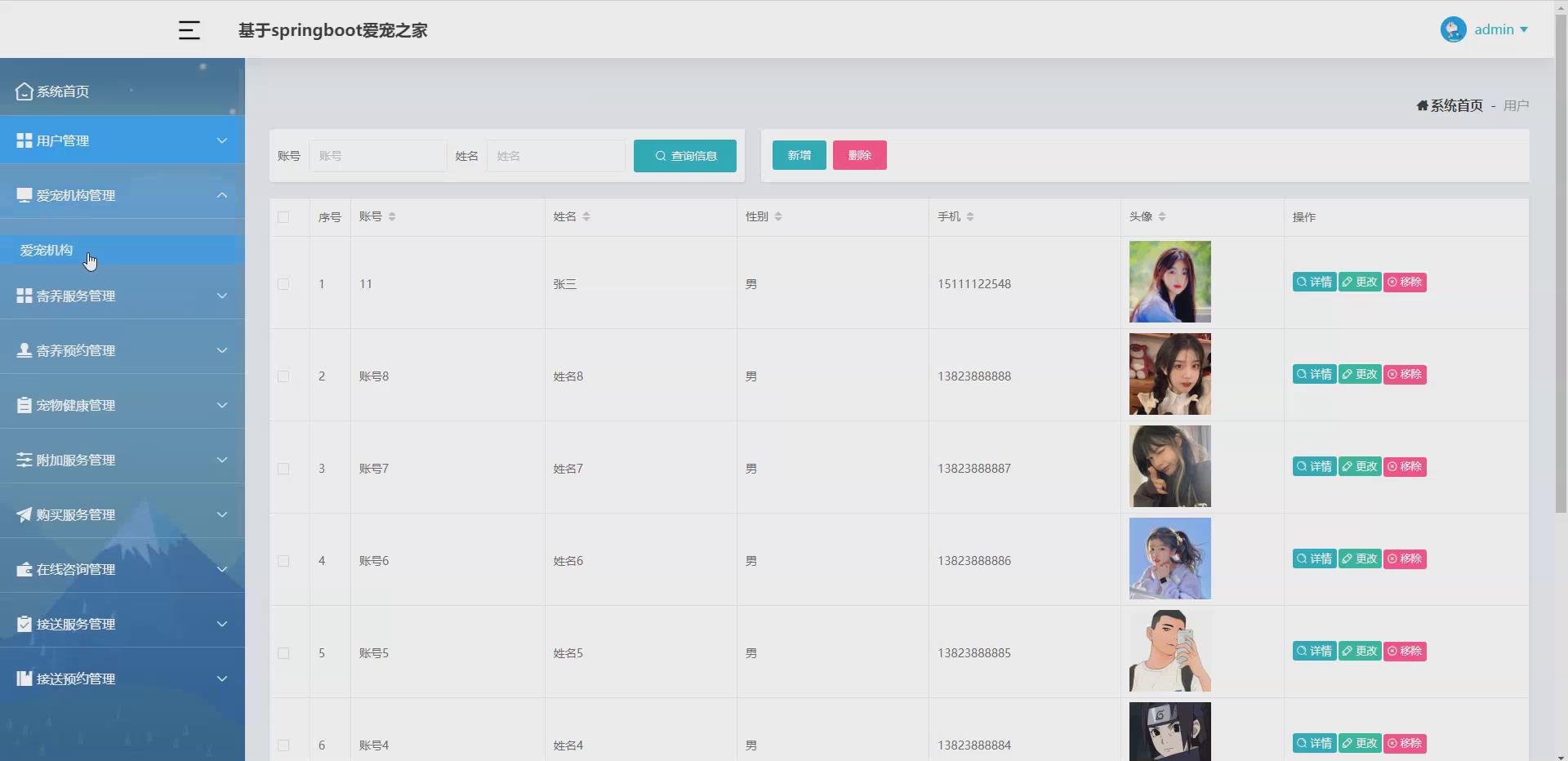
Task: Sort by 手机 column arrows
Action: pos(970,216)
